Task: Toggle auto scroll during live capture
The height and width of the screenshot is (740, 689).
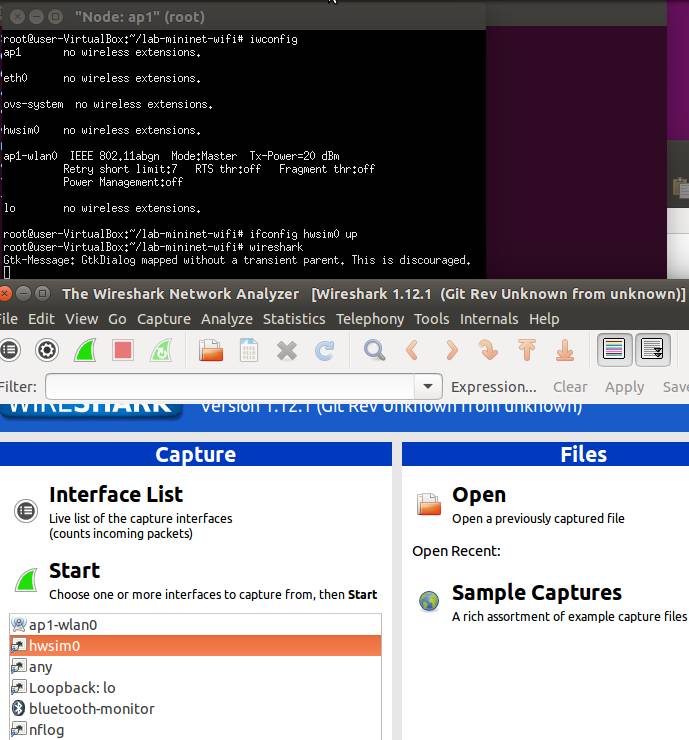Action: pos(653,350)
